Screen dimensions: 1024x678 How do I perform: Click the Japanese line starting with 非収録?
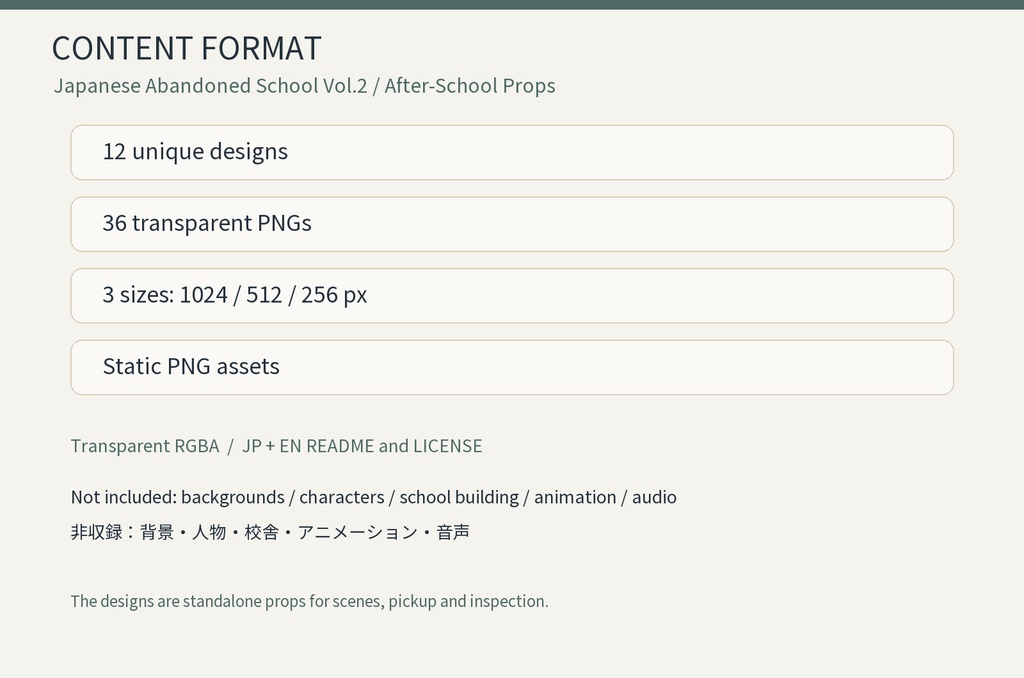click(x=270, y=532)
